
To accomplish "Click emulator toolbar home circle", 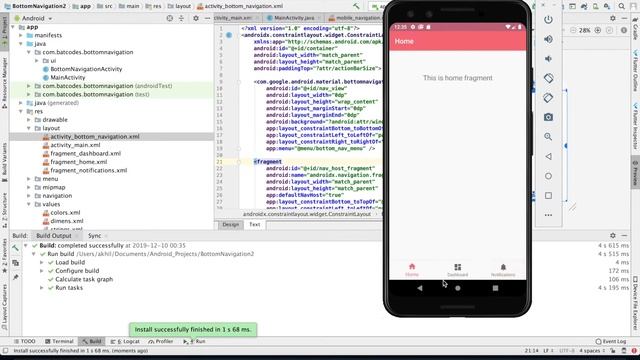I will 548,176.
